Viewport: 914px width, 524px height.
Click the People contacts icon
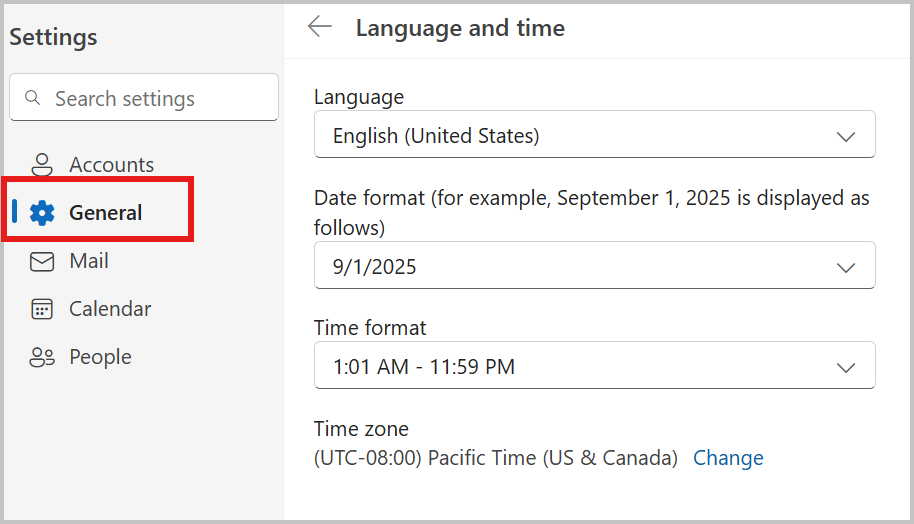click(42, 357)
